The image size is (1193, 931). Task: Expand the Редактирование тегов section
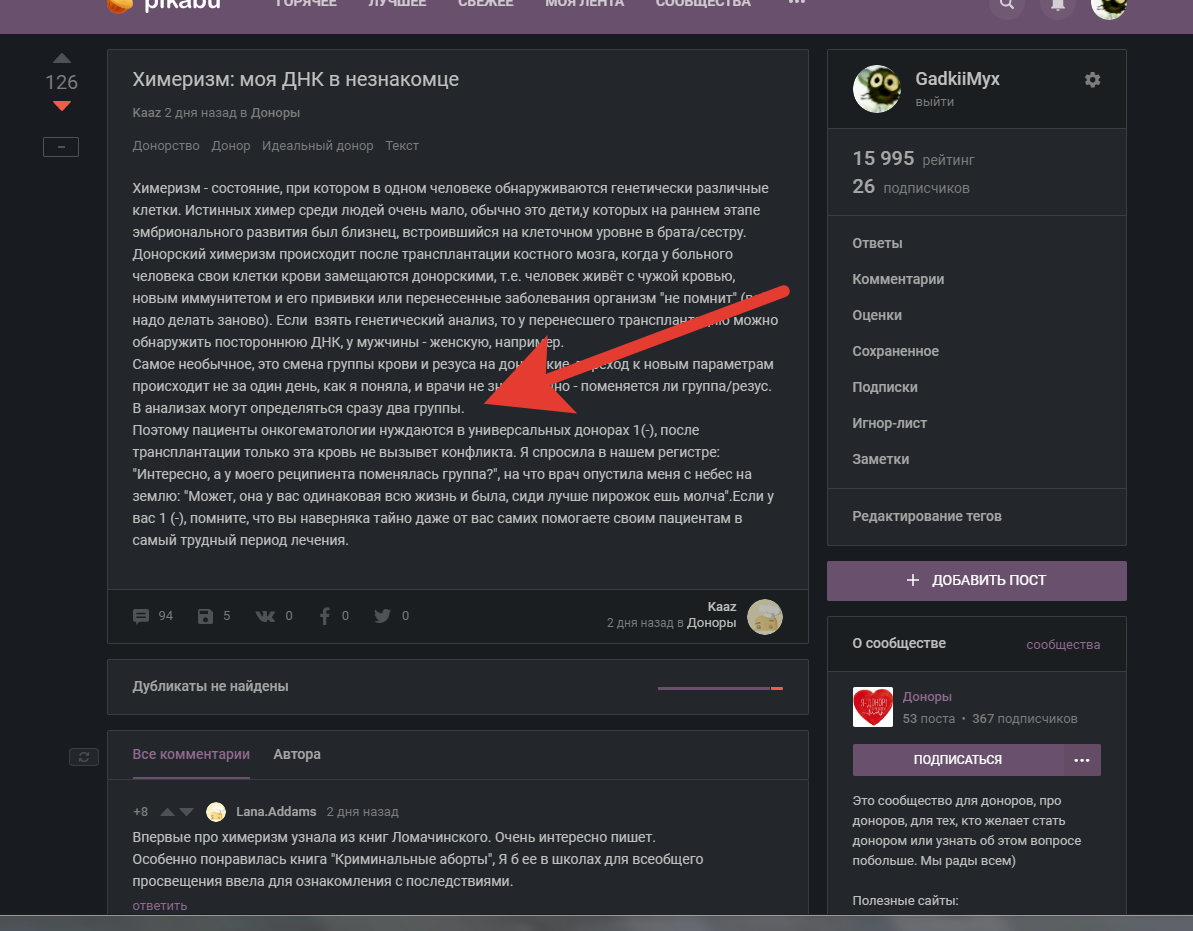coord(926,516)
